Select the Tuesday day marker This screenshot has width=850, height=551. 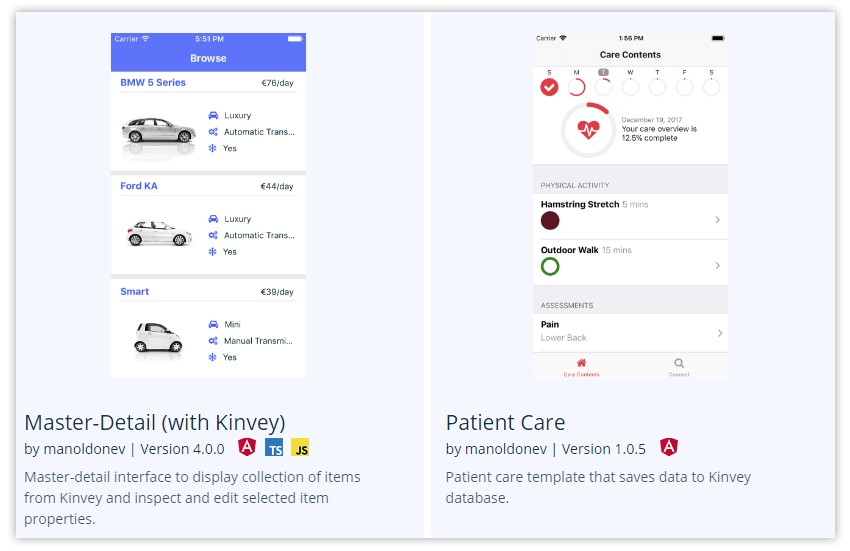pos(603,72)
